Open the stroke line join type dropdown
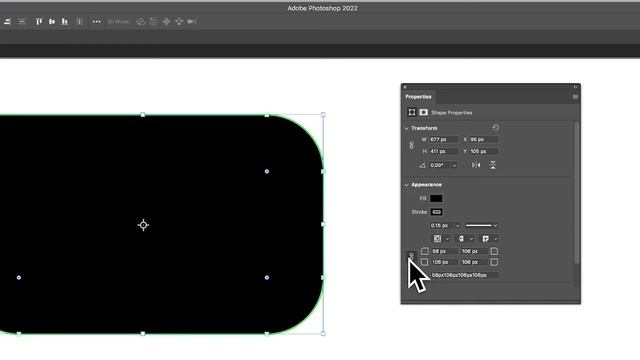 click(x=489, y=239)
